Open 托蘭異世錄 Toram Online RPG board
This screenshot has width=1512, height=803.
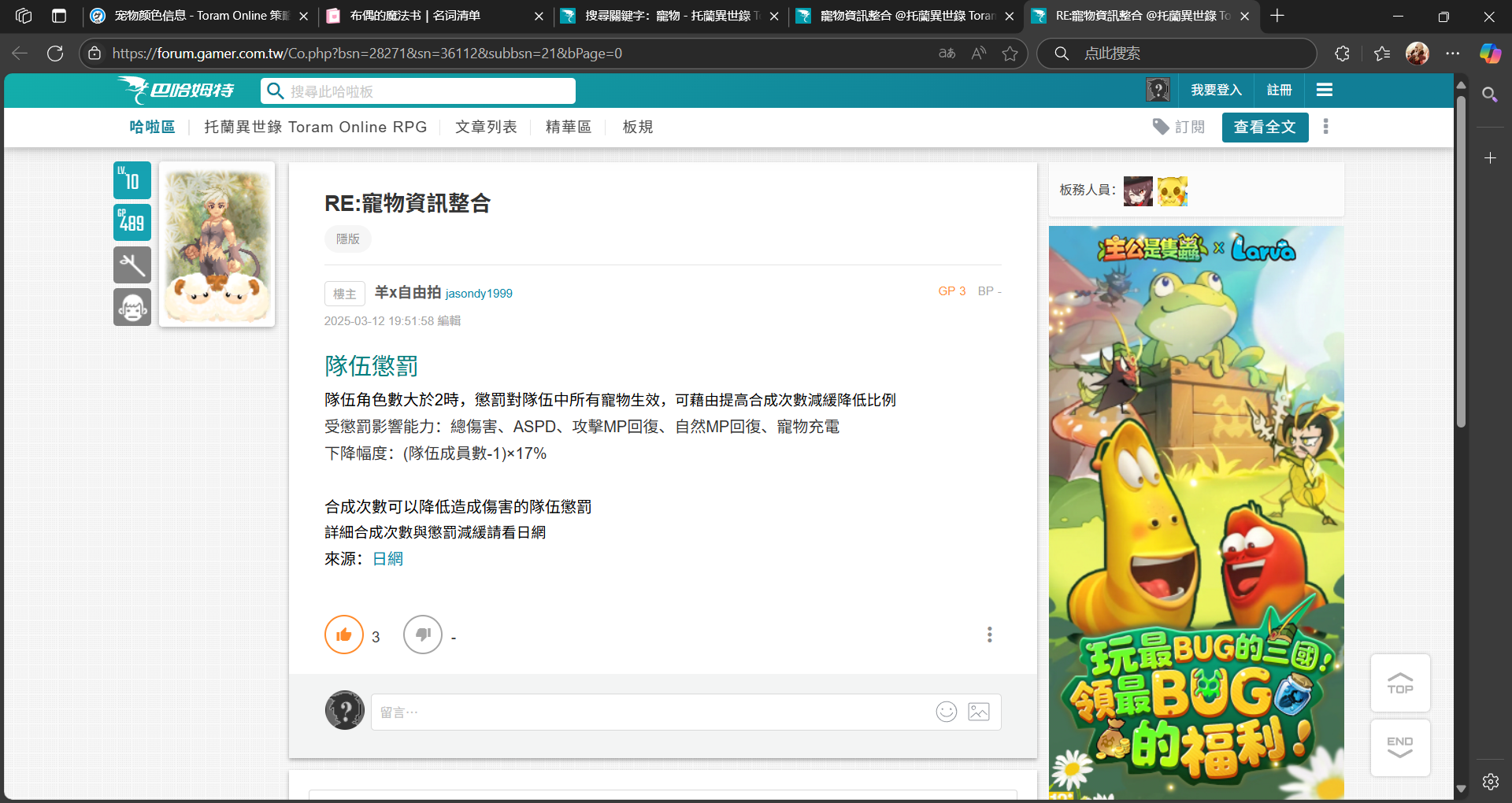click(x=315, y=127)
